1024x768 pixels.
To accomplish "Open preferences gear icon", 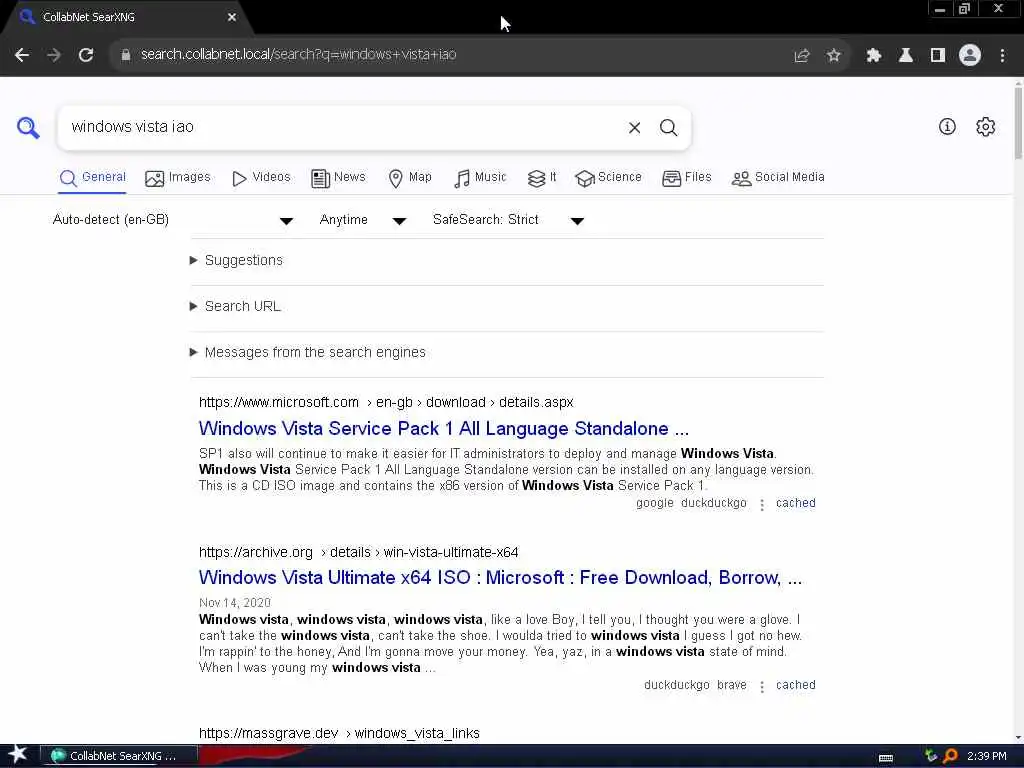I will click(x=985, y=127).
